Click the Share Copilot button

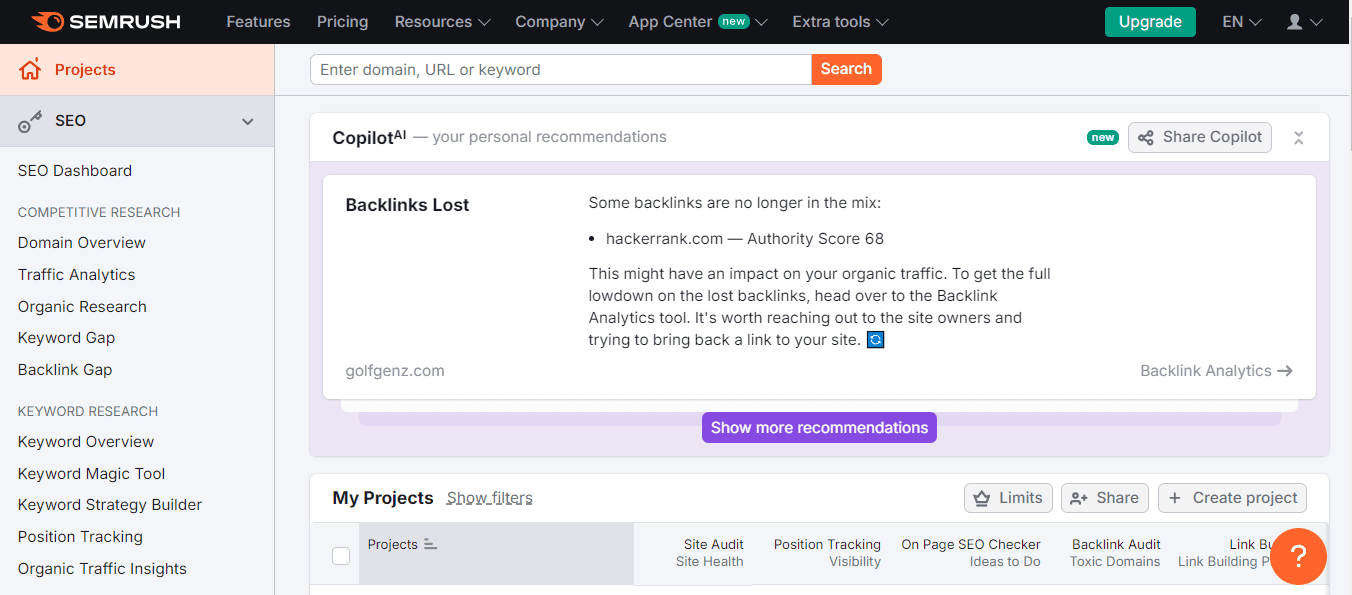(1199, 137)
